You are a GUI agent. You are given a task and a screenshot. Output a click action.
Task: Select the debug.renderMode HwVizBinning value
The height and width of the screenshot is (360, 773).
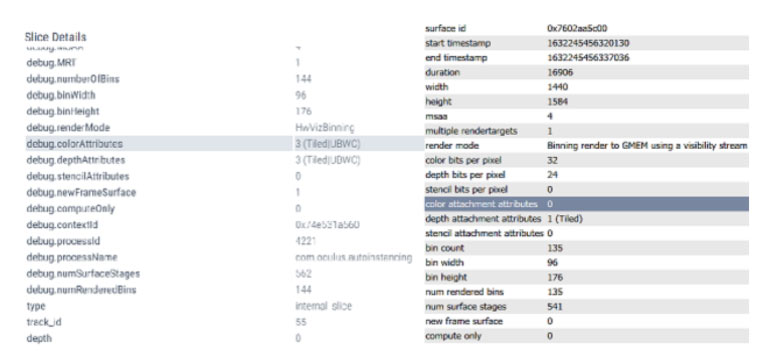click(324, 128)
